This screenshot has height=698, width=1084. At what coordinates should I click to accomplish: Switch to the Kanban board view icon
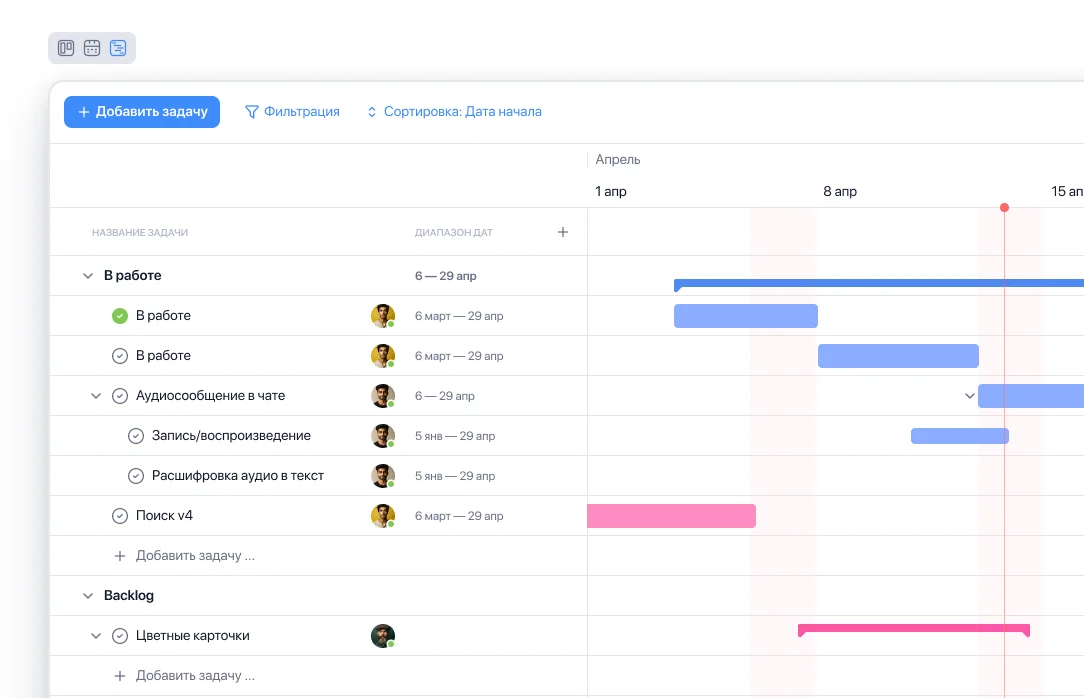tap(66, 48)
